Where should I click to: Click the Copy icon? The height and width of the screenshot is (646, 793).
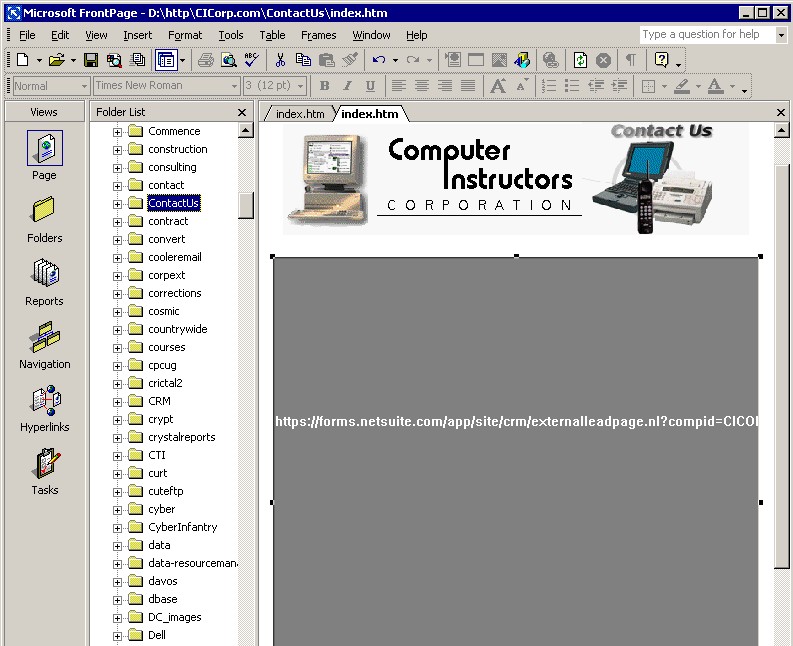coord(303,60)
